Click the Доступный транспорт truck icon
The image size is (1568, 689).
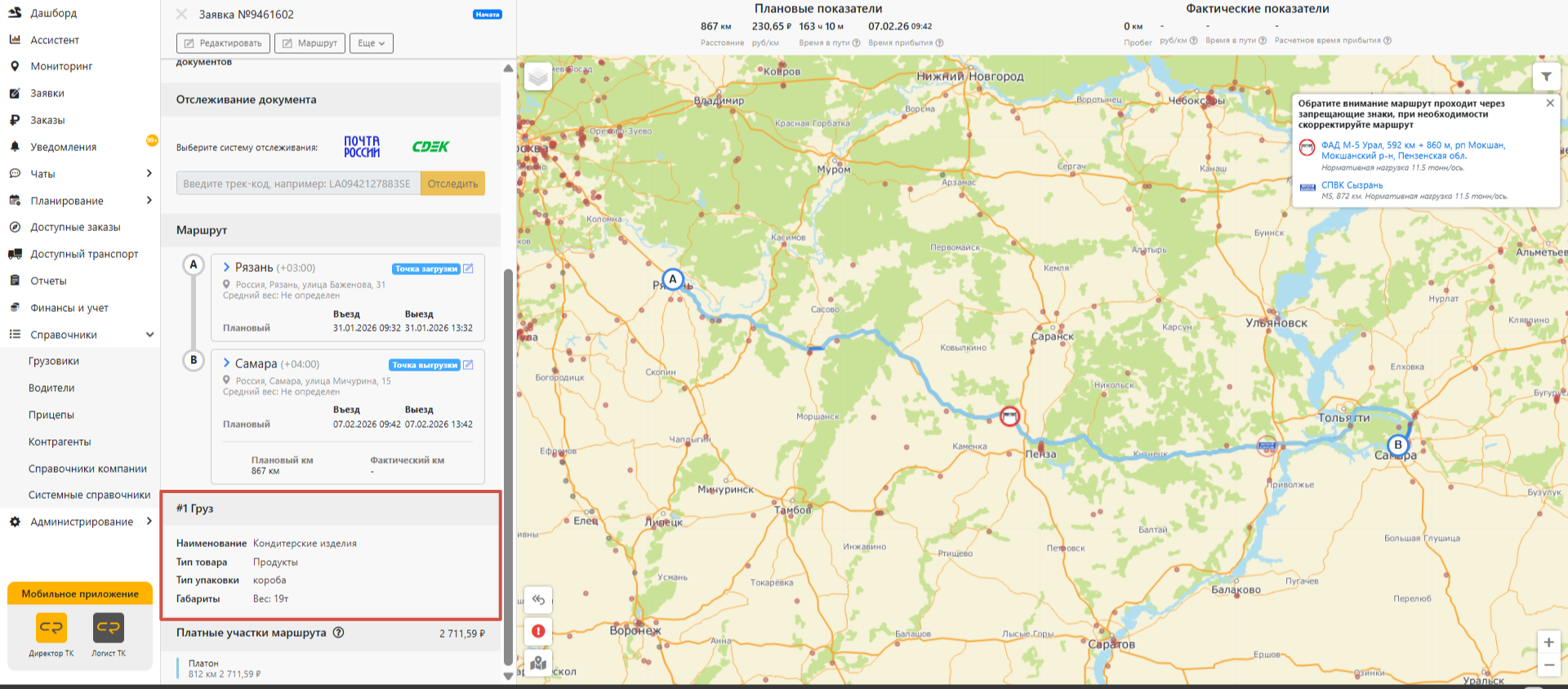coord(15,254)
